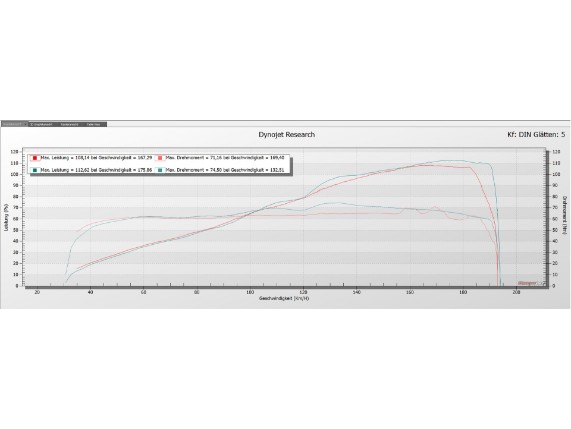Screen dimensions: 571x429
Task: Select legend text Max. Drehmoment = 74,50
Action: tap(193, 170)
